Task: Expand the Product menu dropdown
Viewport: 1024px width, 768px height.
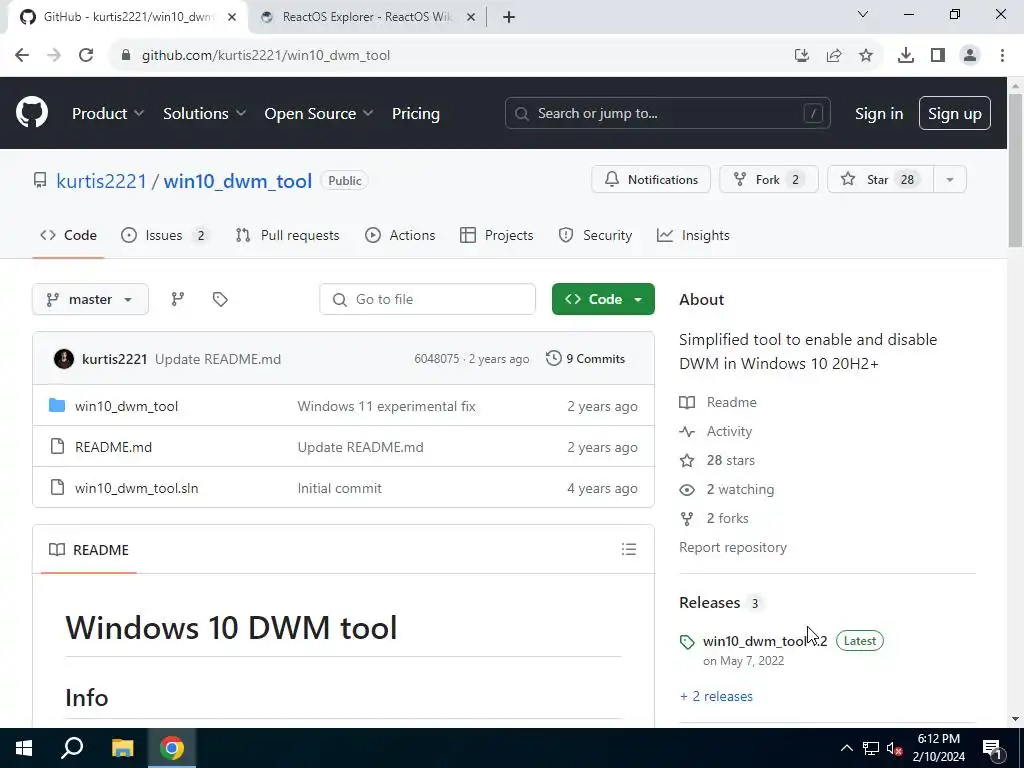Action: 108,114
